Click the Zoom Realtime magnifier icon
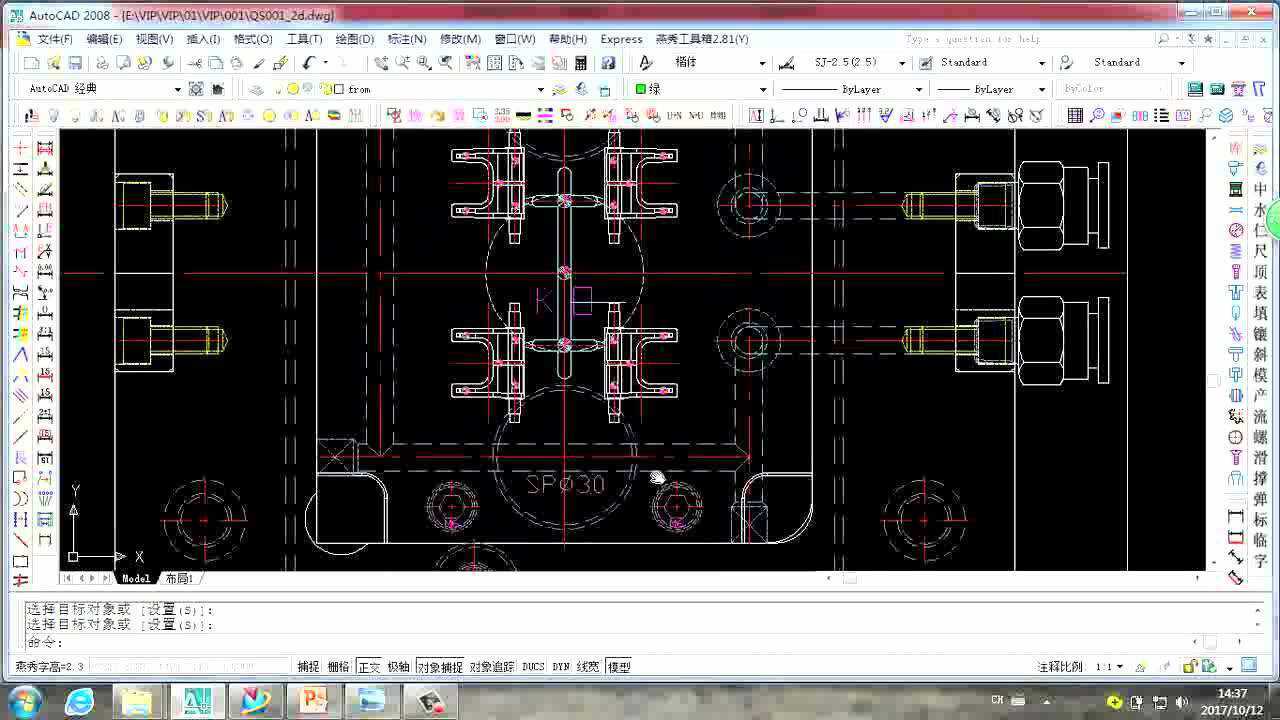 (402, 63)
